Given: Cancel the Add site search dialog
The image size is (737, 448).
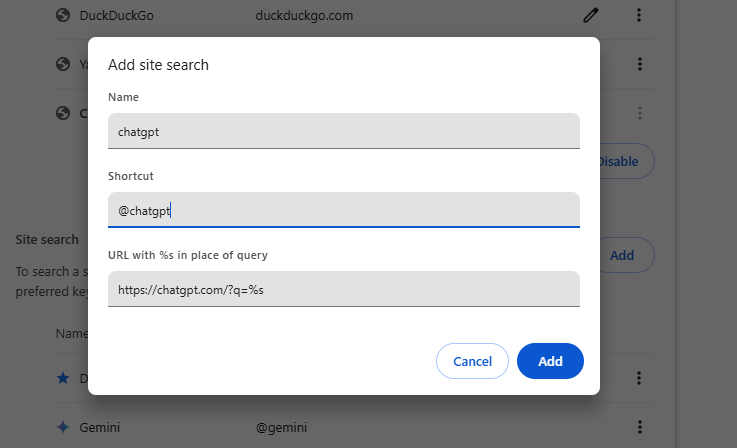Looking at the screenshot, I should [472, 361].
